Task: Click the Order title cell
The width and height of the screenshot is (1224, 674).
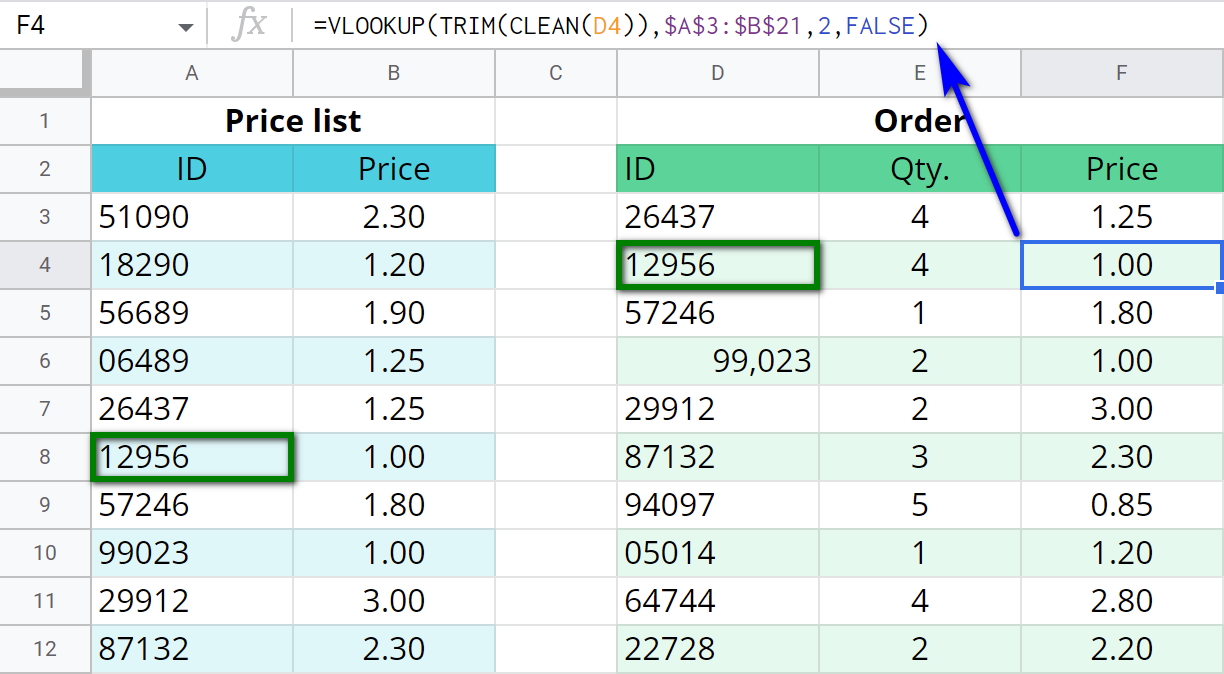Action: point(919,120)
